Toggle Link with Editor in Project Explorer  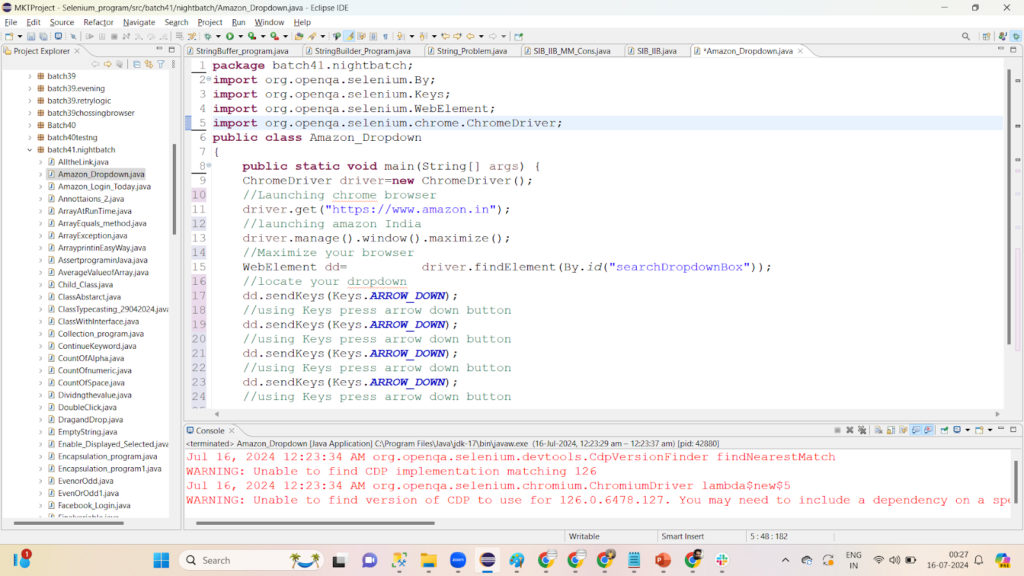pyautogui.click(x=149, y=64)
